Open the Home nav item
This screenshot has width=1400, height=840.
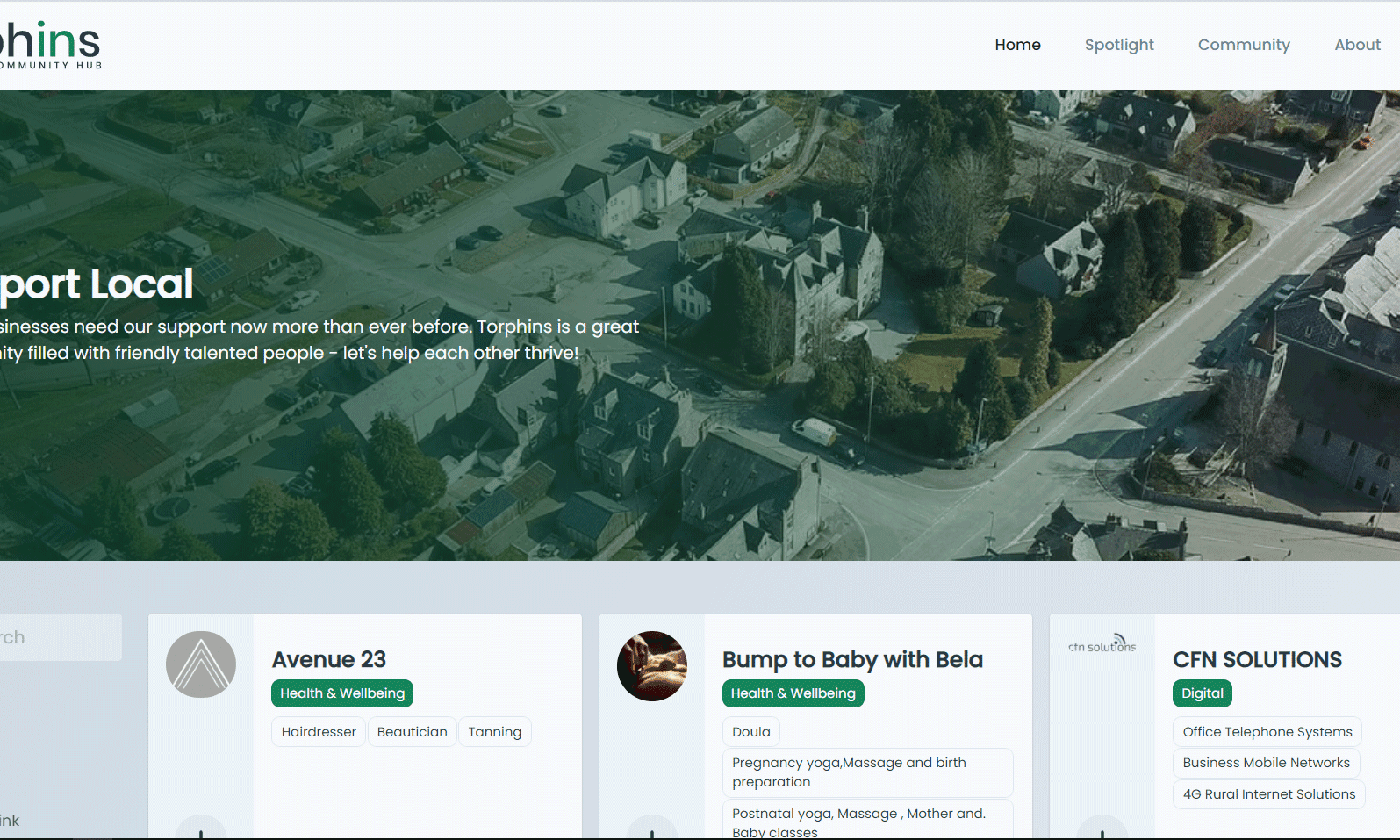tap(1017, 45)
